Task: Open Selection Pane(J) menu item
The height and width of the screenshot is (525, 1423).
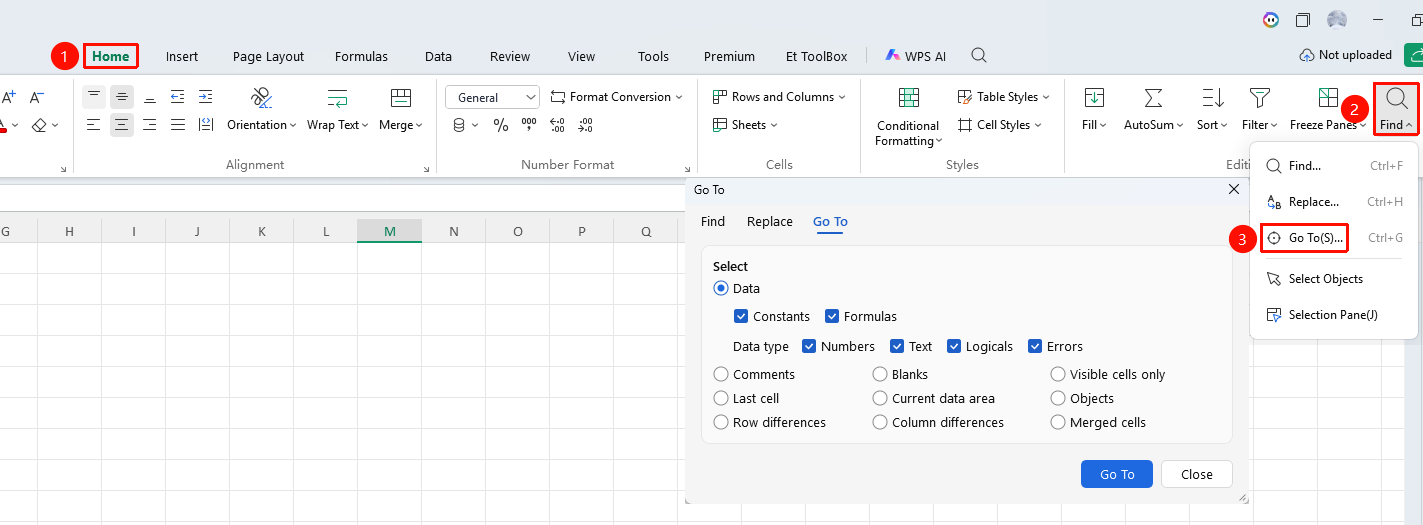Action: pyautogui.click(x=1334, y=315)
